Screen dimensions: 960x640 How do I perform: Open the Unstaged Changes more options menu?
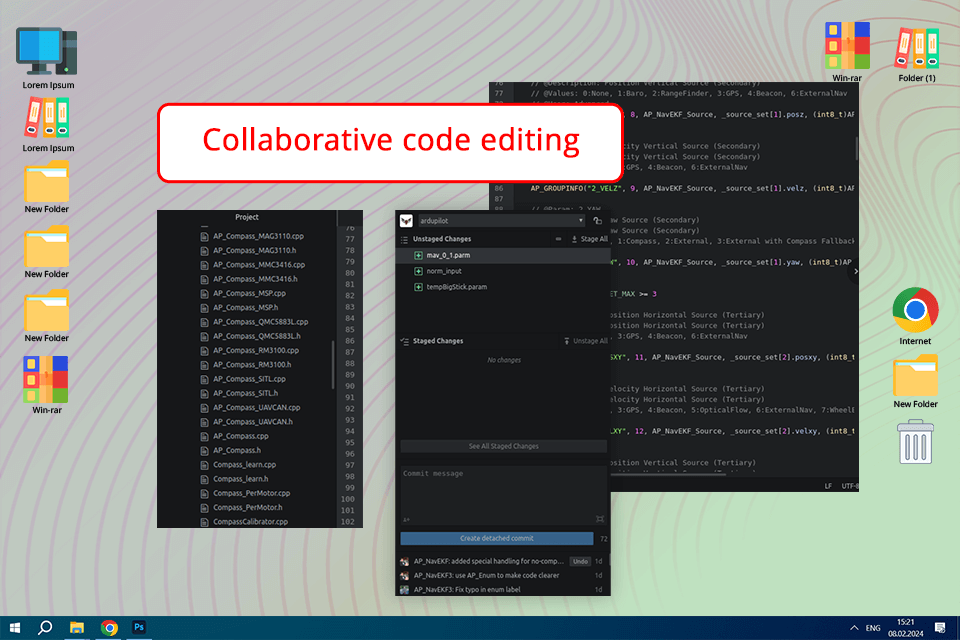pyautogui.click(x=558, y=239)
